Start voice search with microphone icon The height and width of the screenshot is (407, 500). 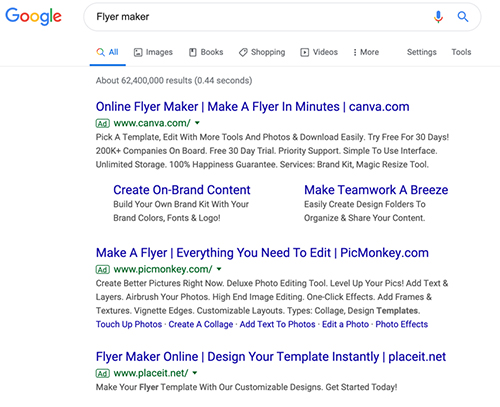[438, 16]
